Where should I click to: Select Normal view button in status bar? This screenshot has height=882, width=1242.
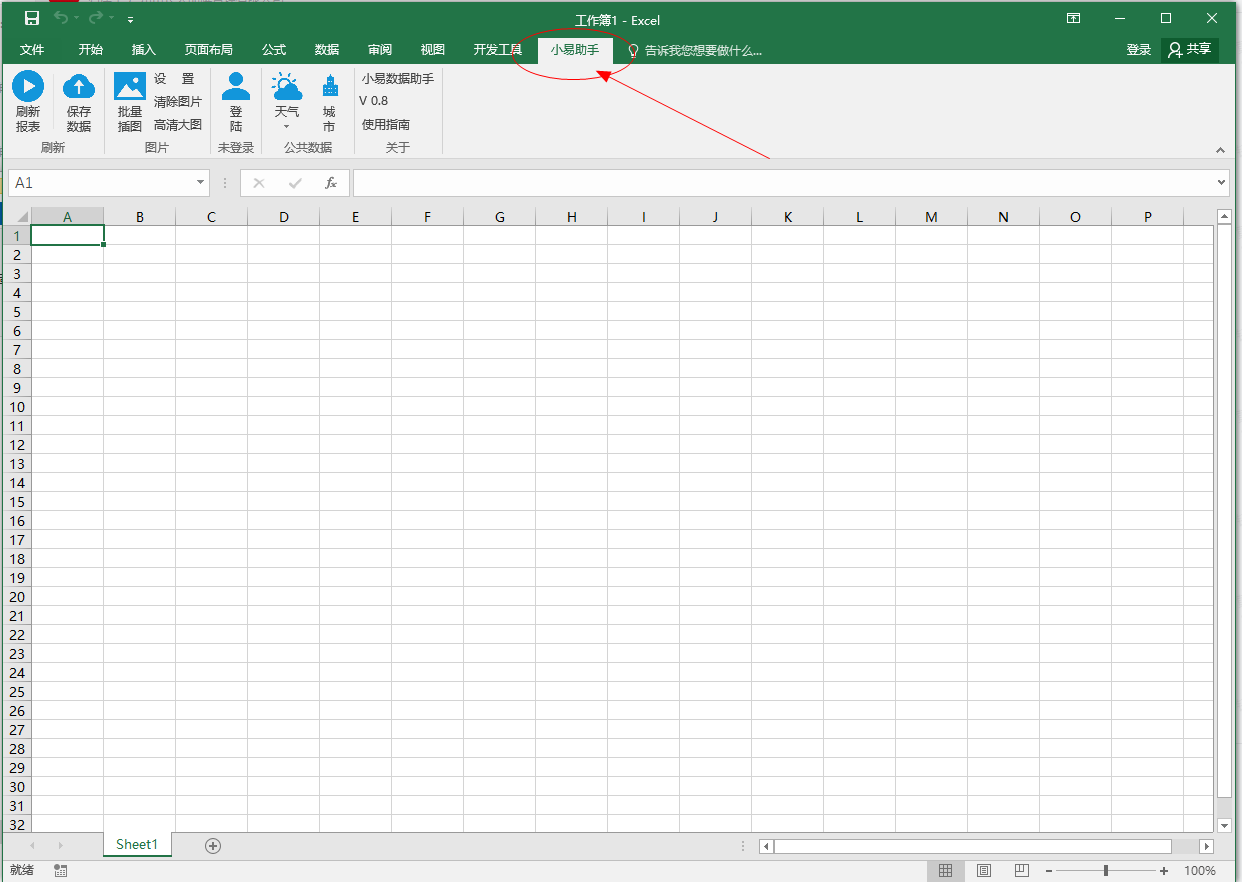[x=945, y=871]
